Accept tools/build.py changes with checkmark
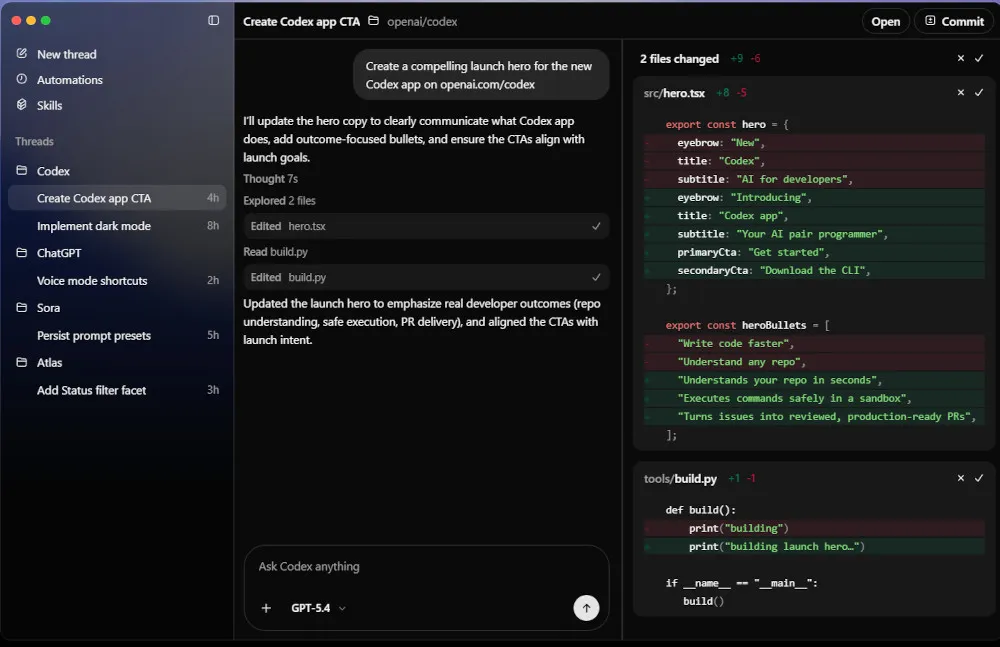The height and width of the screenshot is (647, 1000). click(979, 478)
